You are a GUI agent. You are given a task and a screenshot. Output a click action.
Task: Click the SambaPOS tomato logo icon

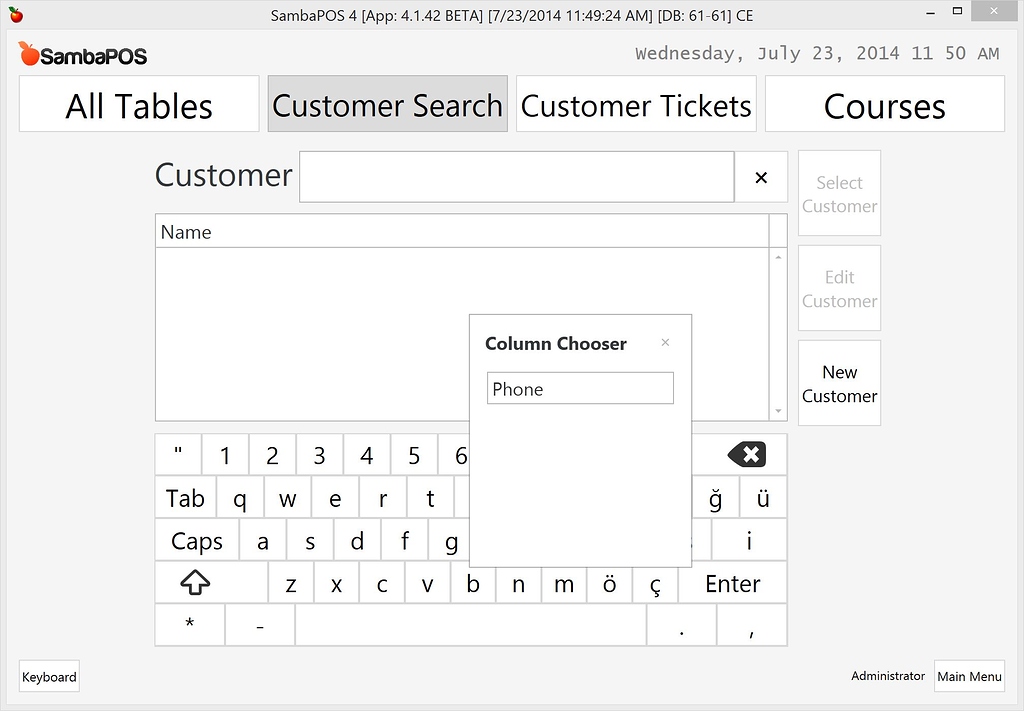coord(27,52)
